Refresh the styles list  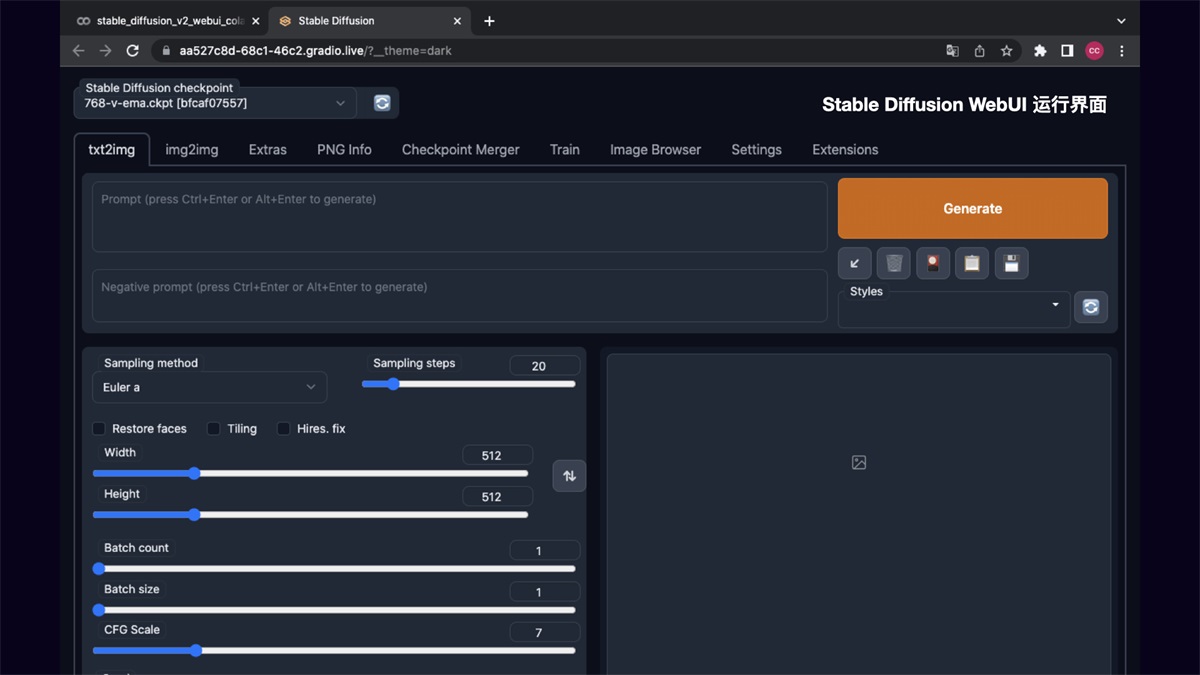tap(1091, 307)
